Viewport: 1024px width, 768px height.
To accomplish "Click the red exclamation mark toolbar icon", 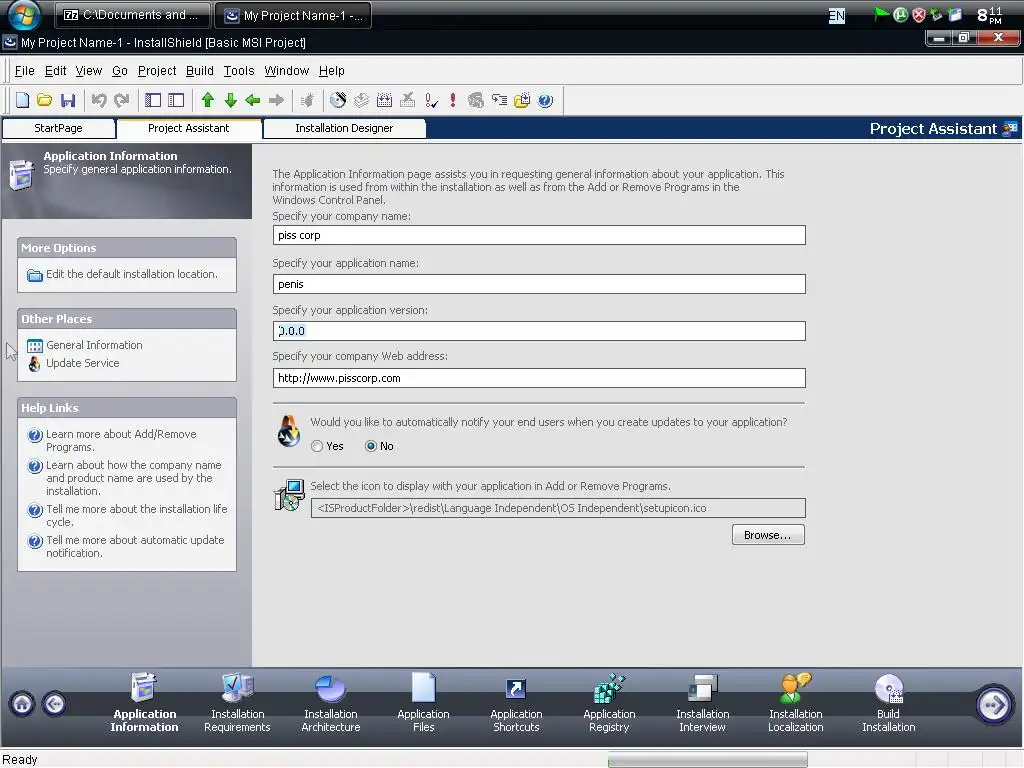I will 453,100.
